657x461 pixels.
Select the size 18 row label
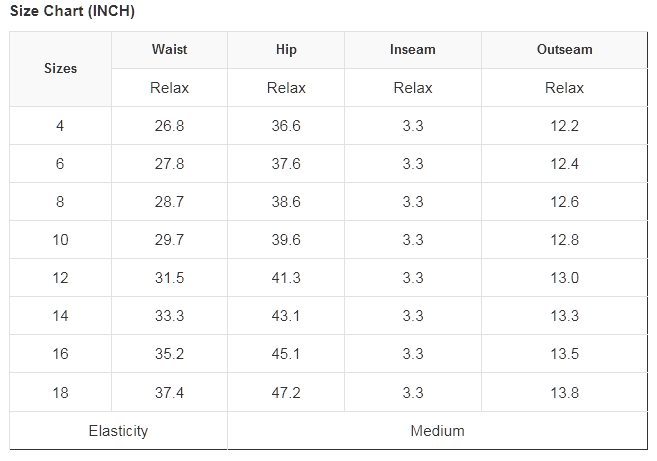[x=60, y=393]
